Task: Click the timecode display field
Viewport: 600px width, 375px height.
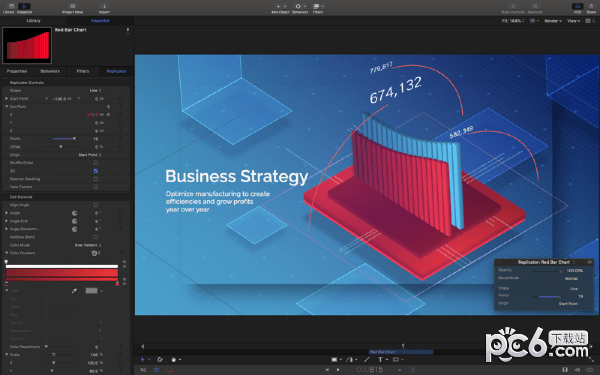Action: point(370,370)
